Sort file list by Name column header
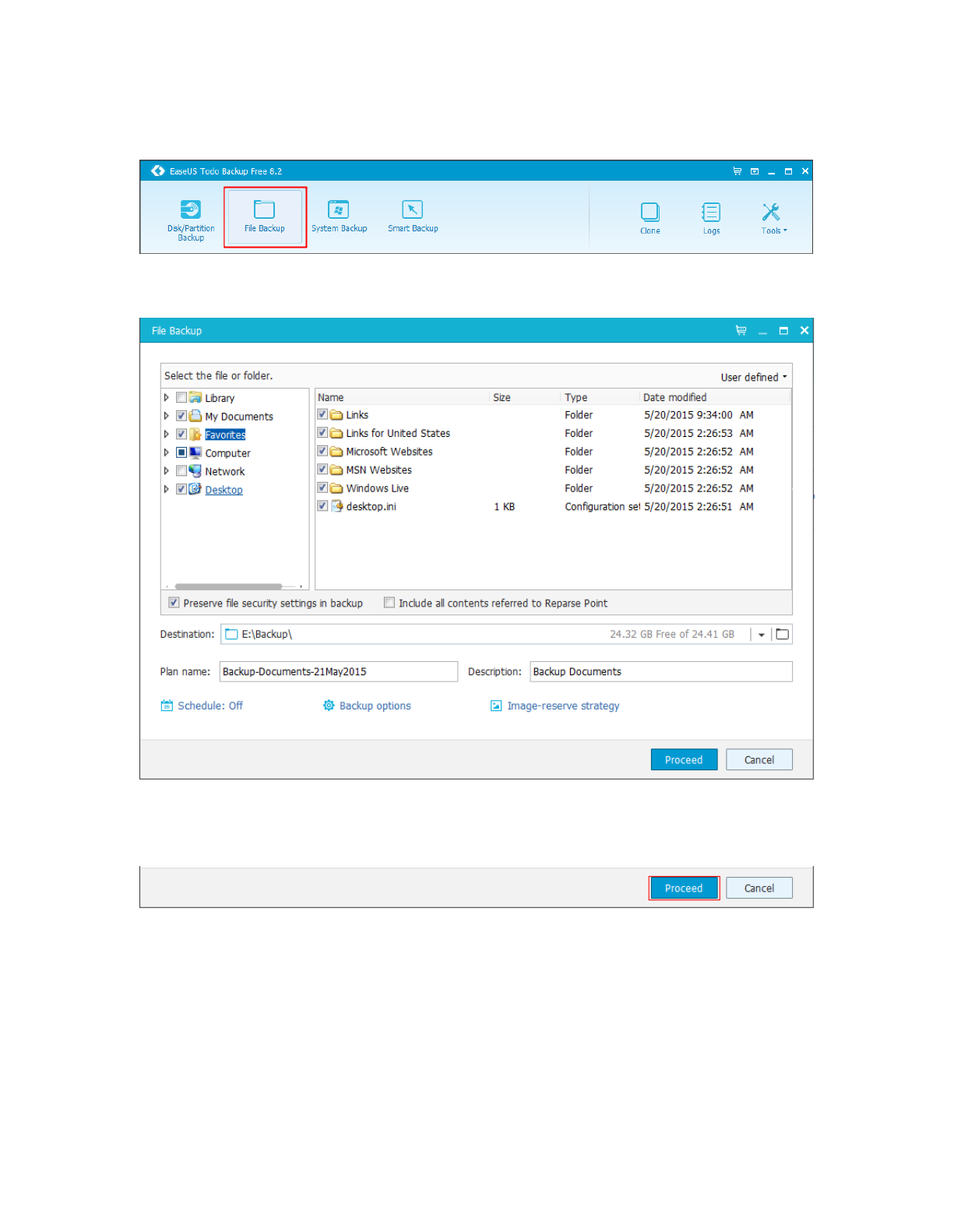Screen dimensions: 954x1232 402,397
